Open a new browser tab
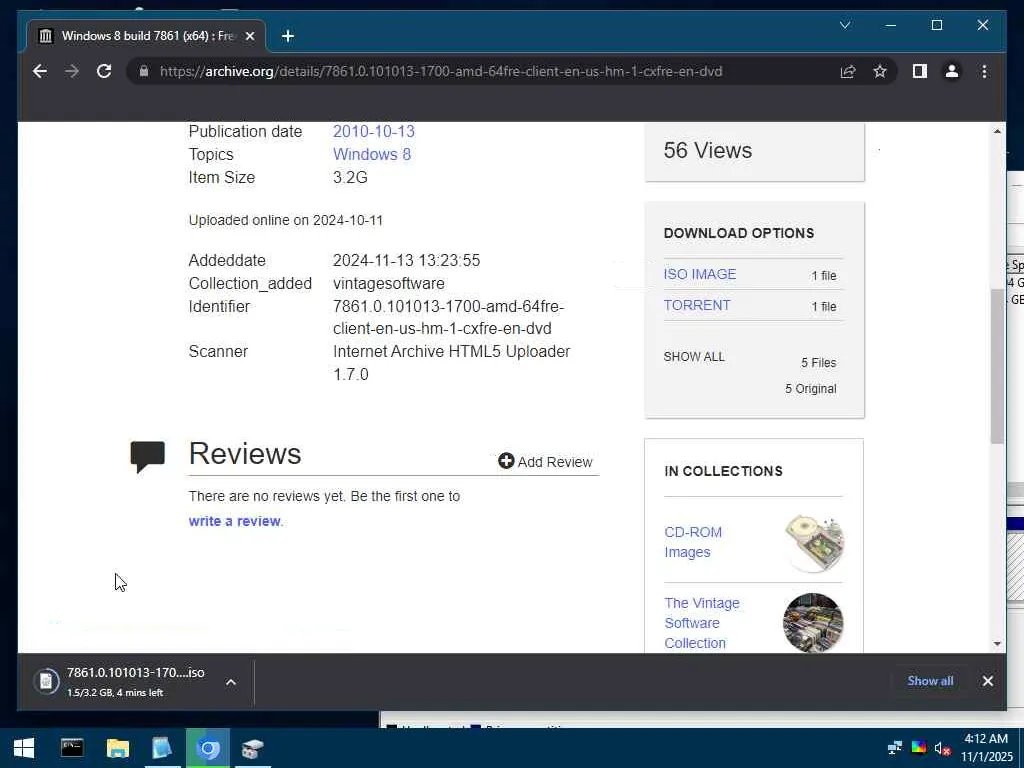The width and height of the screenshot is (1024, 768). point(288,36)
